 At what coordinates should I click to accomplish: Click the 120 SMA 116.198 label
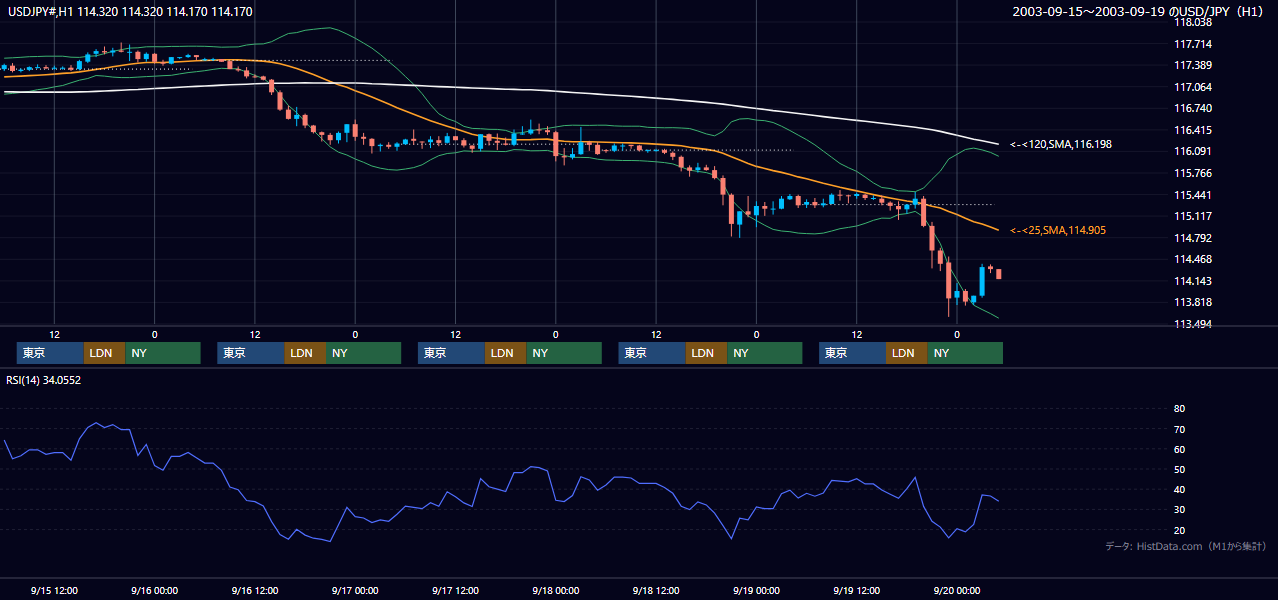click(x=1060, y=144)
